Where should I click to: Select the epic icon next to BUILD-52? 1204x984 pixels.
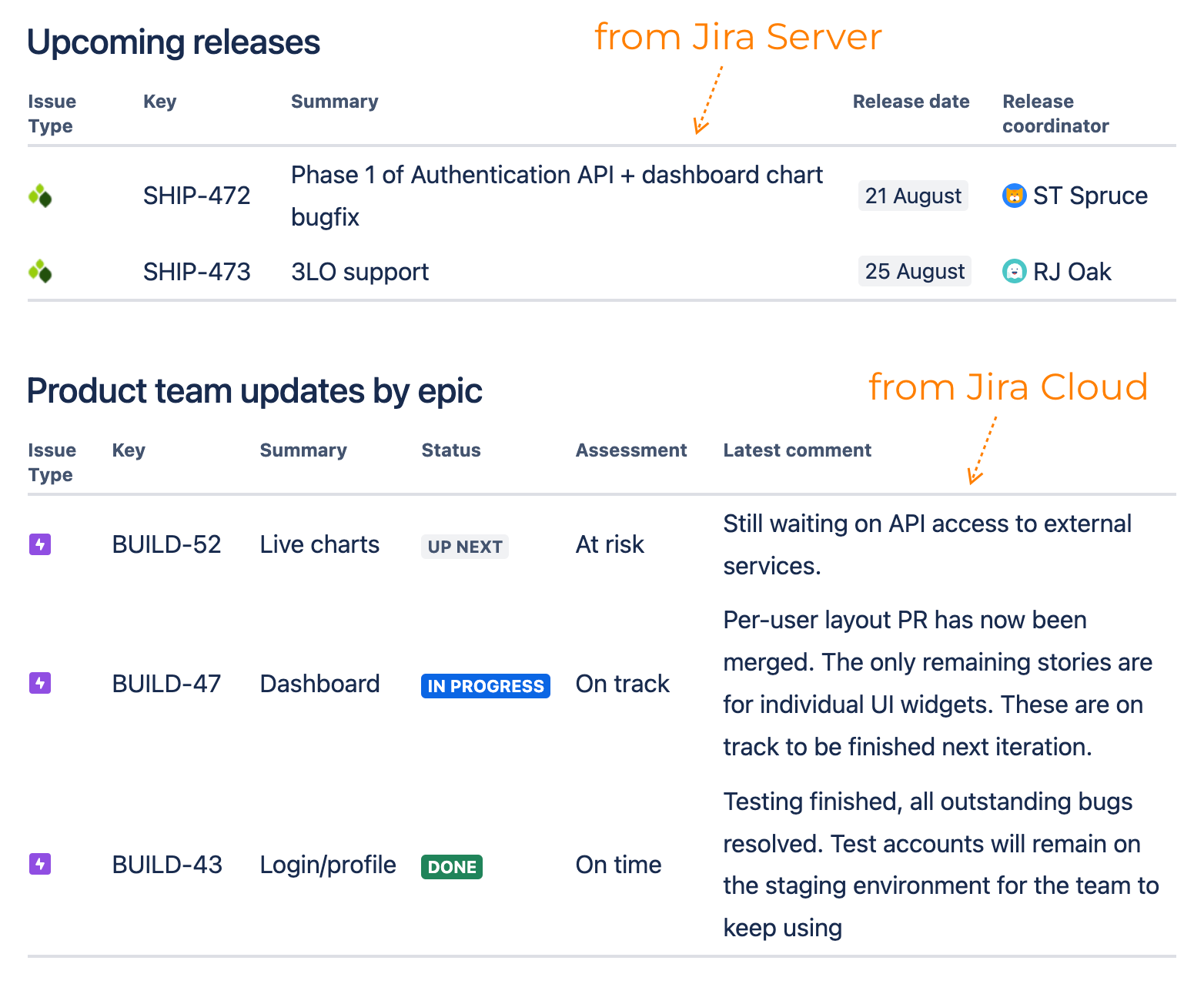point(39,544)
